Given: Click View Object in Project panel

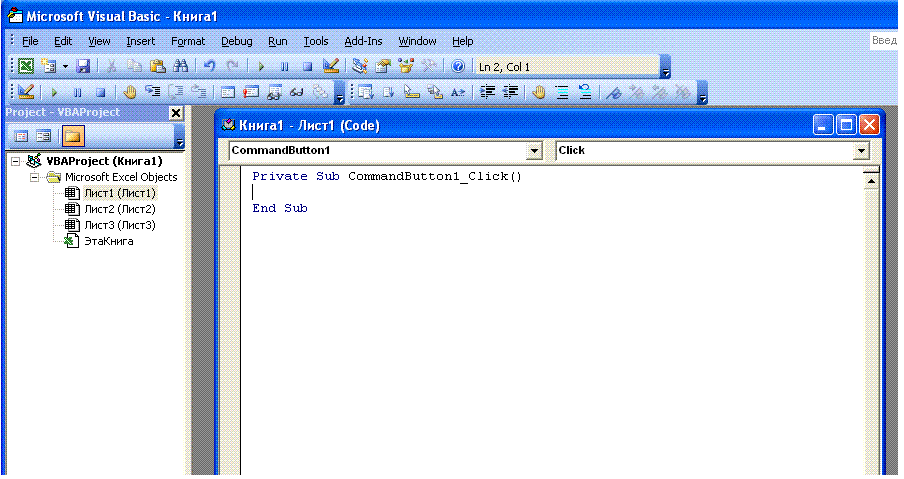Looking at the screenshot, I should [44, 136].
